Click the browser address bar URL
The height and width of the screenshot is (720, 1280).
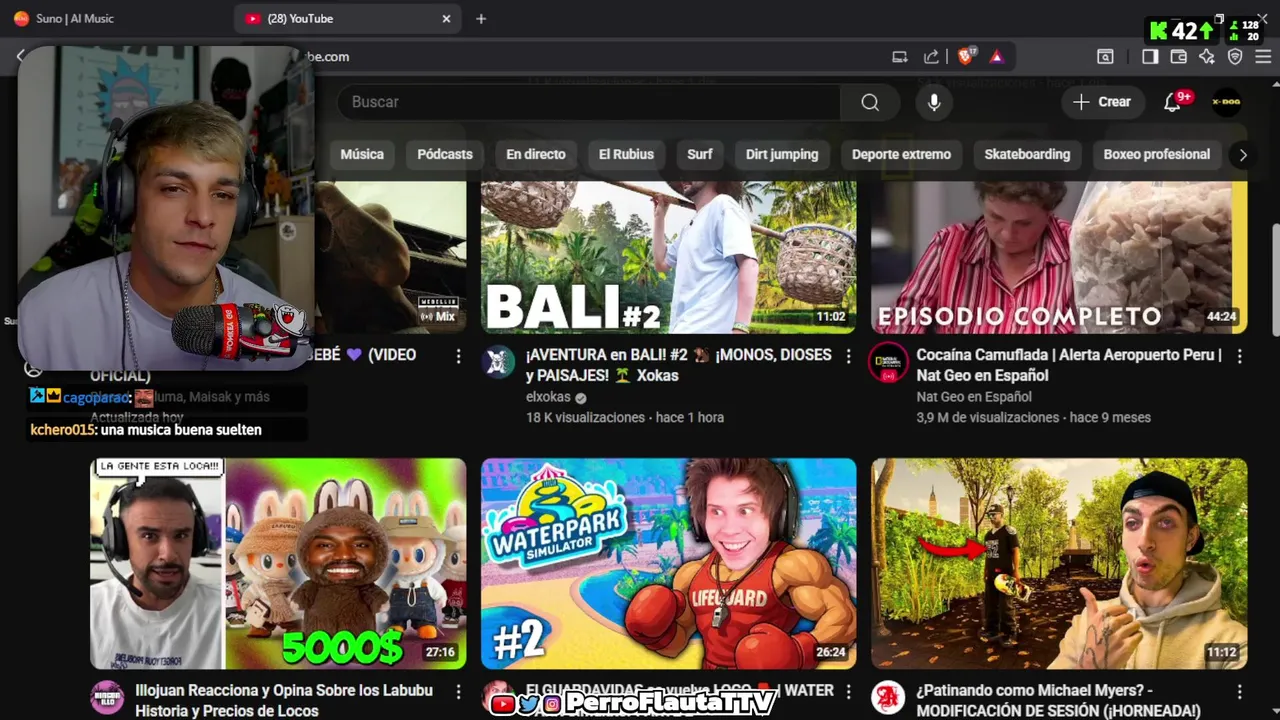600,57
